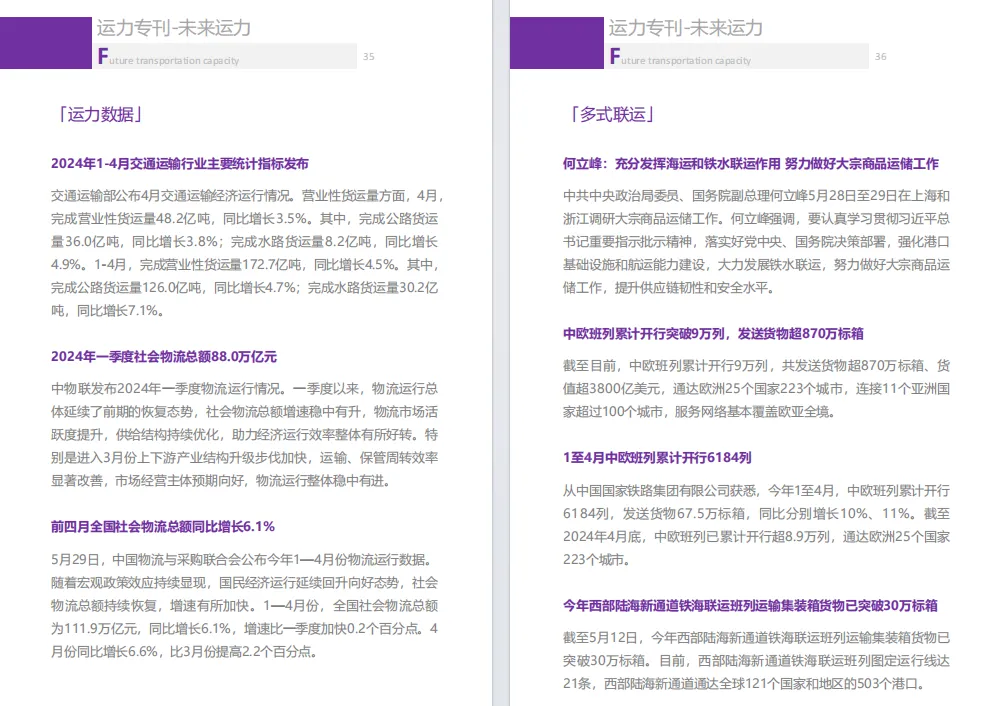
Task: Click headline 2024年1-4月交通运输行业主要统计指标发布
Action: (x=180, y=164)
